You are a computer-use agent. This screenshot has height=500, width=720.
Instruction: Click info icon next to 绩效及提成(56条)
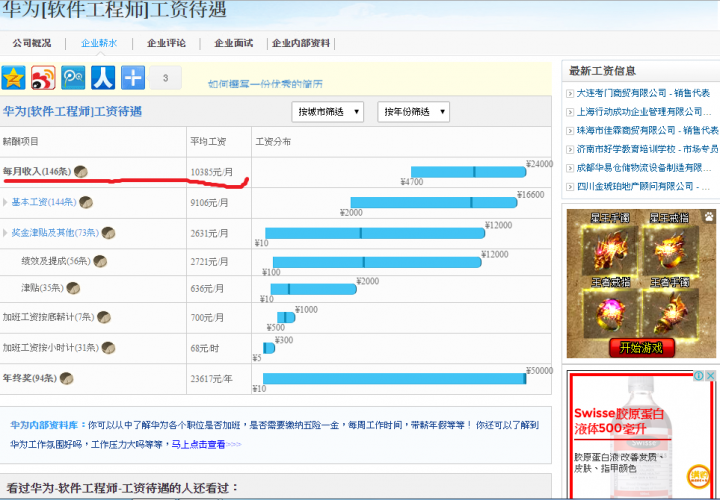click(x=100, y=261)
